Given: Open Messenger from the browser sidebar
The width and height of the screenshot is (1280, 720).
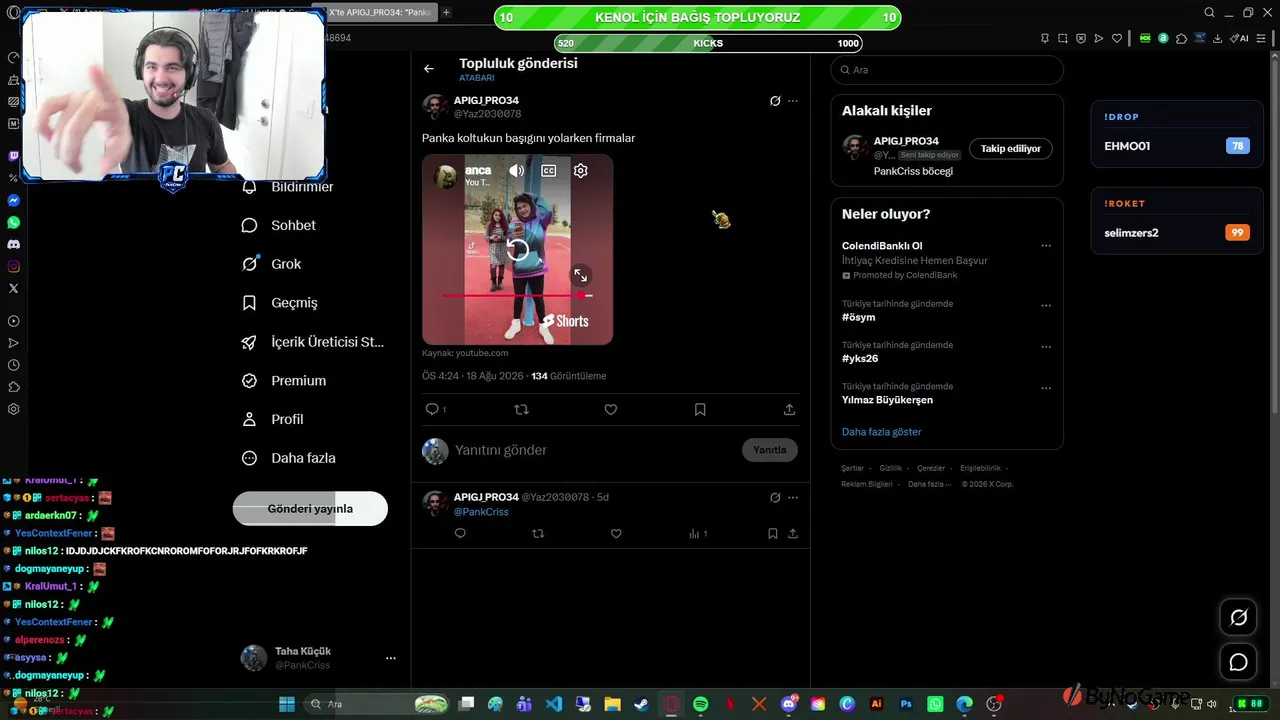Looking at the screenshot, I should 14,200.
